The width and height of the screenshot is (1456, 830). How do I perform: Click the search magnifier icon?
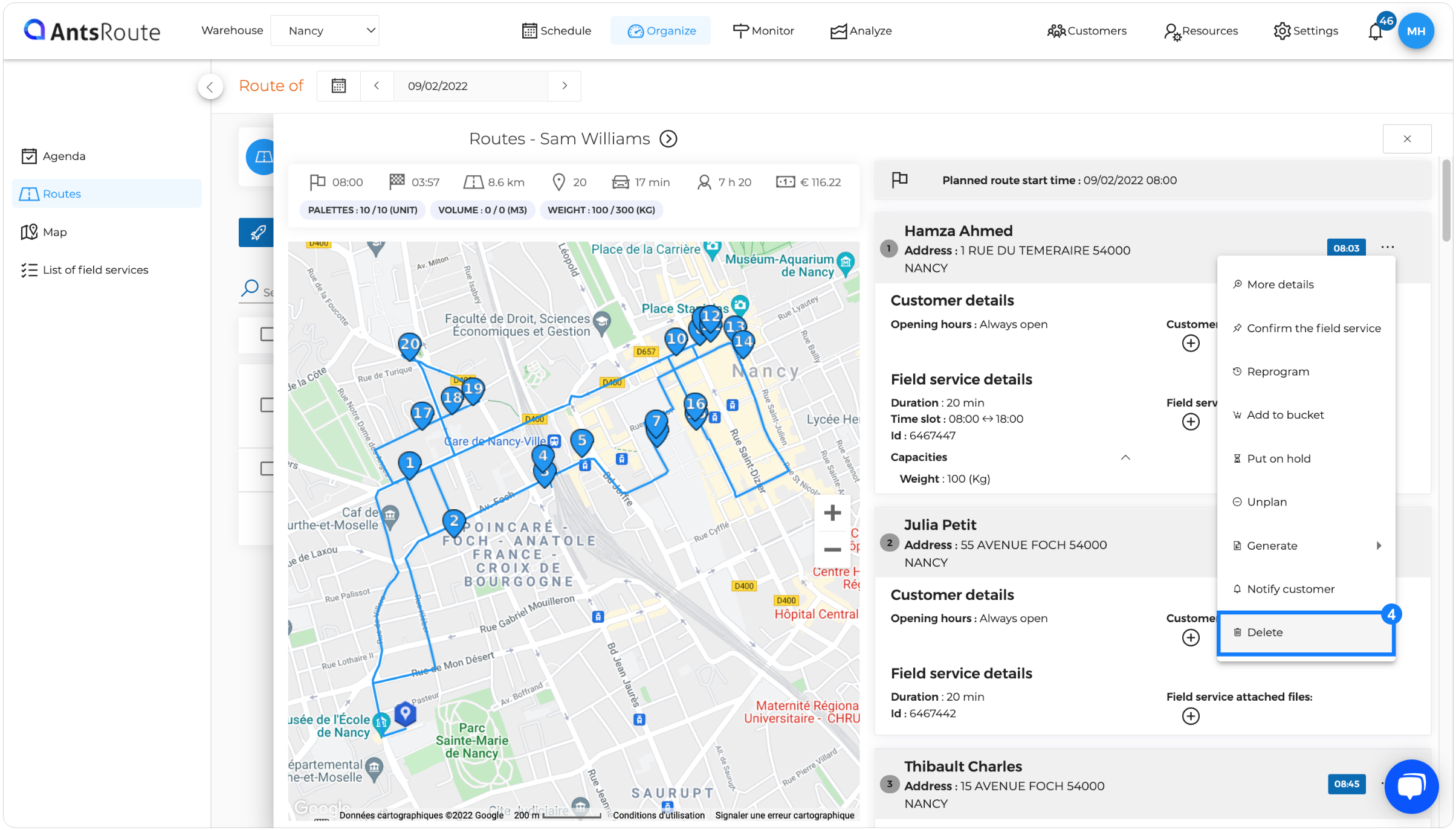tap(250, 288)
